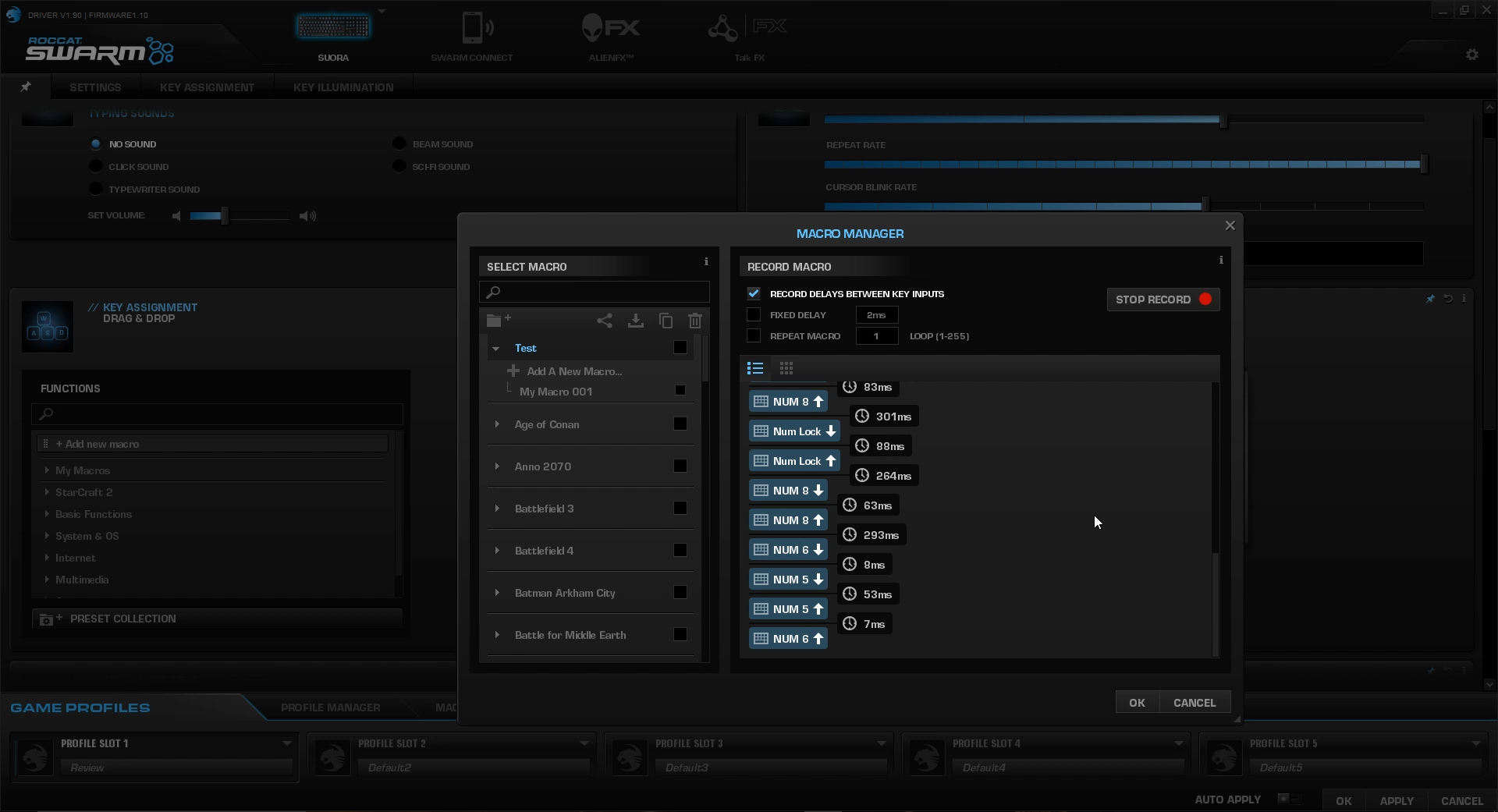Click Add new macro in Functions

[x=212, y=444]
